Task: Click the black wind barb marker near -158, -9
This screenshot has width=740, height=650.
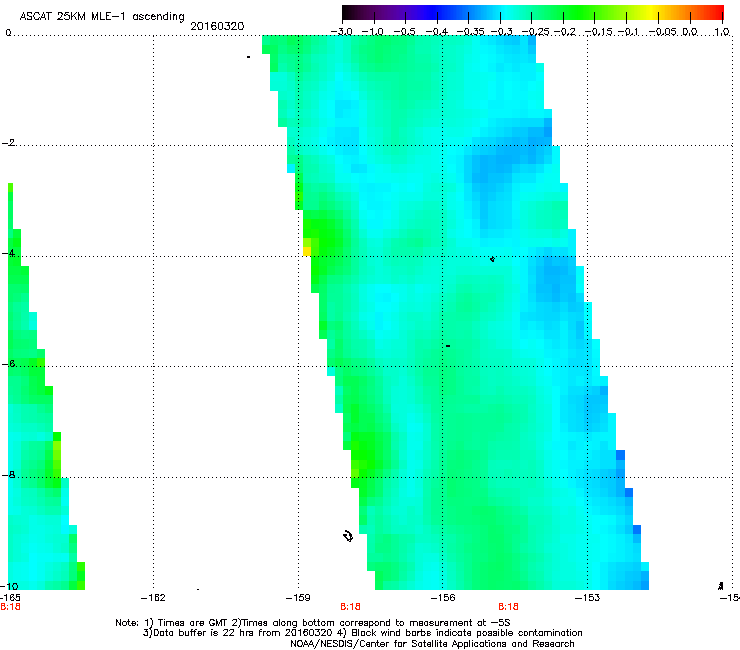Action: click(348, 536)
